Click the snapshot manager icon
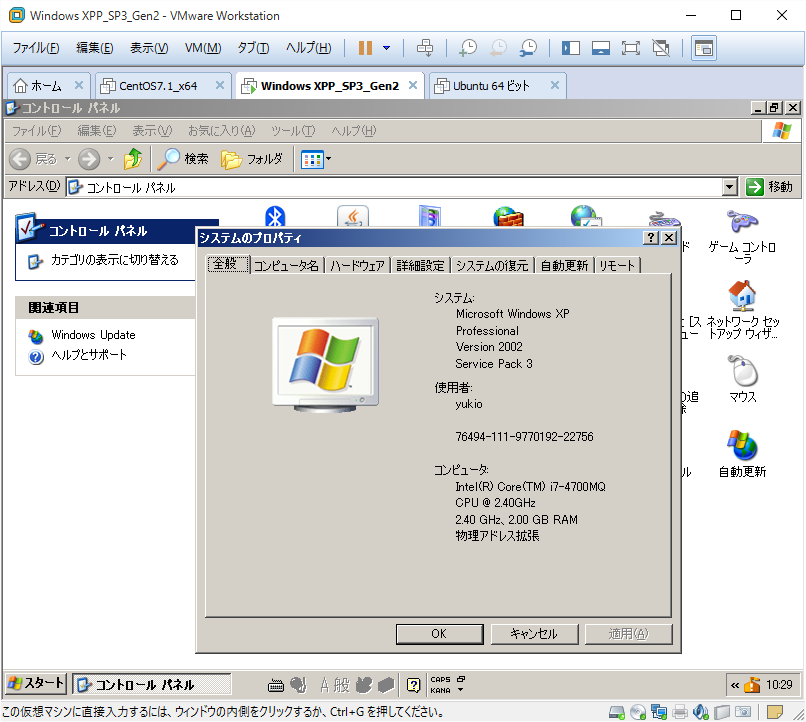Screen dimensions: 806x722 tap(528, 48)
